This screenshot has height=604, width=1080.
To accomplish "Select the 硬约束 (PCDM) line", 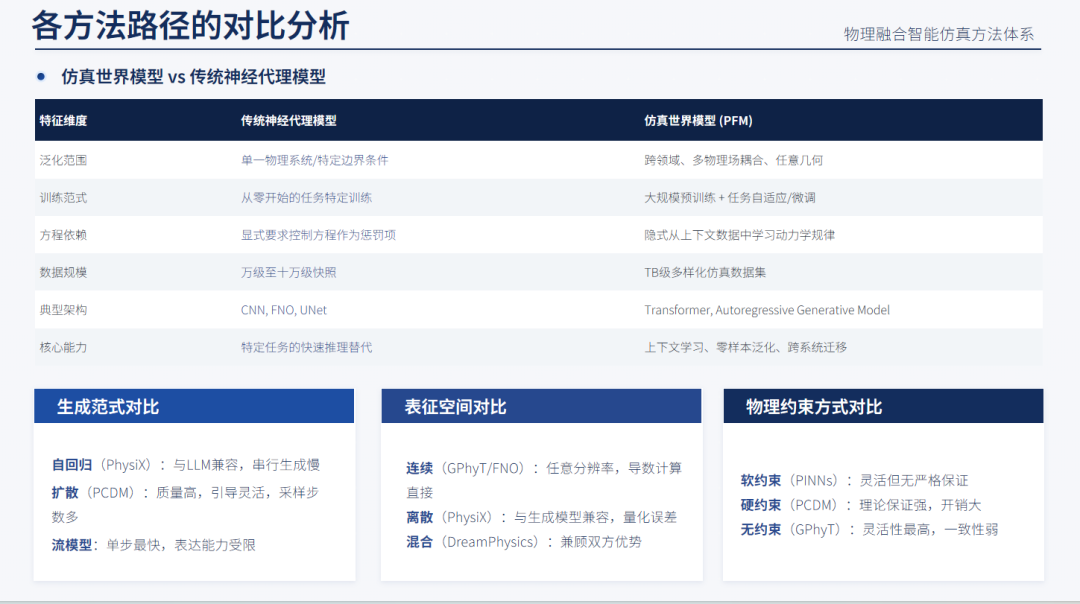I will click(x=861, y=505).
